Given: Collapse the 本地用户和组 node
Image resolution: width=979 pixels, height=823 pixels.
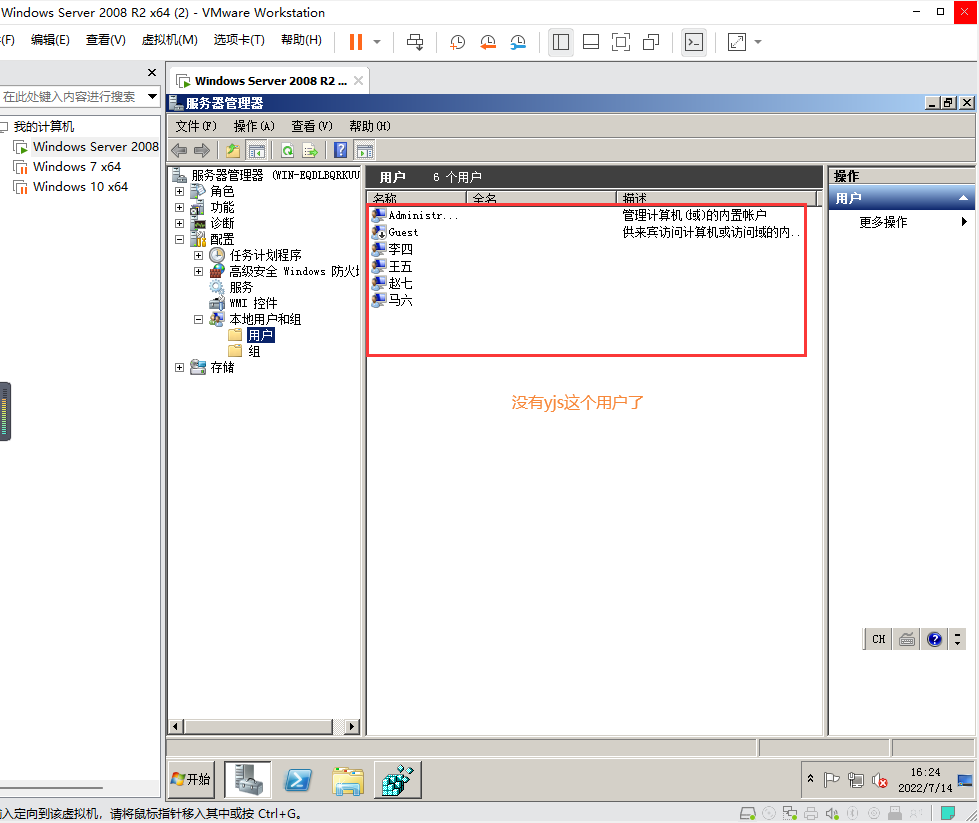Looking at the screenshot, I should click(199, 319).
